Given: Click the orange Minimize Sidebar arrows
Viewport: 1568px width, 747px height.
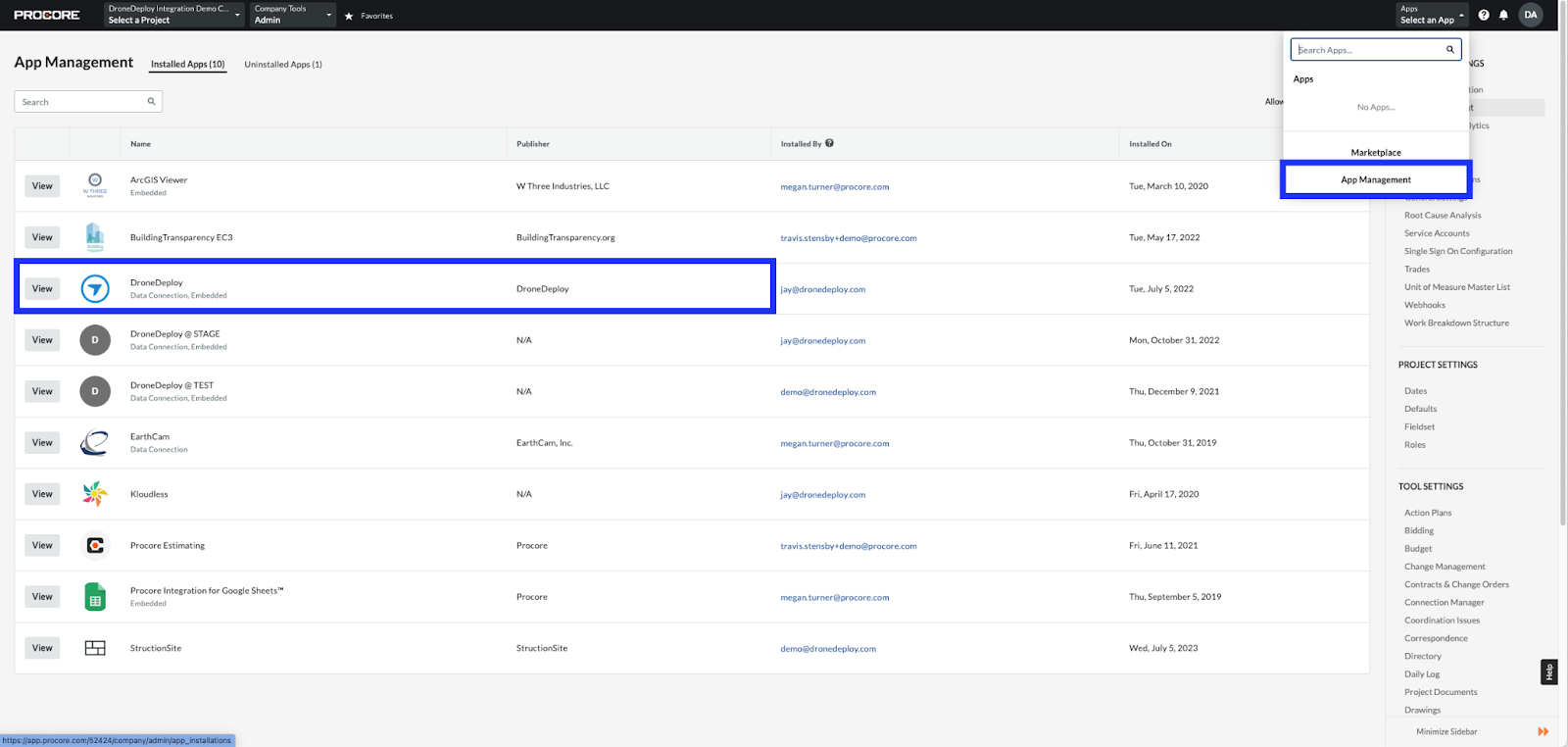Looking at the screenshot, I should (1543, 731).
